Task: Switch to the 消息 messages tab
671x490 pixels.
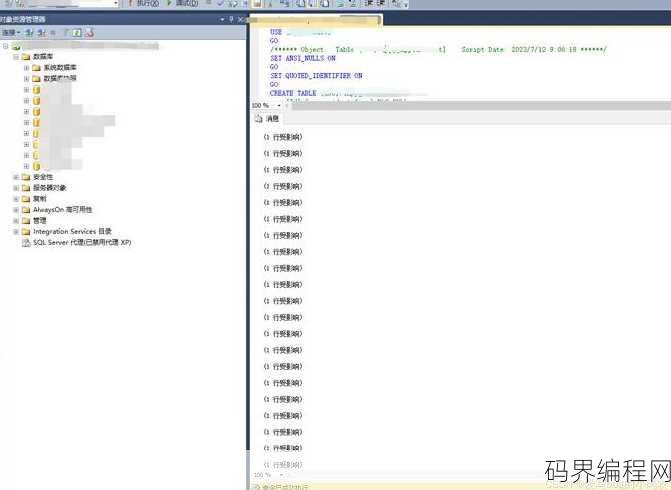Action: point(267,119)
